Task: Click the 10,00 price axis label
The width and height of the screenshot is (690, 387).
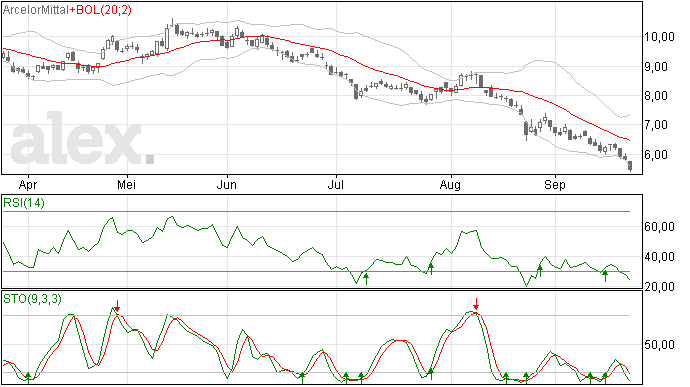Action: [659, 37]
